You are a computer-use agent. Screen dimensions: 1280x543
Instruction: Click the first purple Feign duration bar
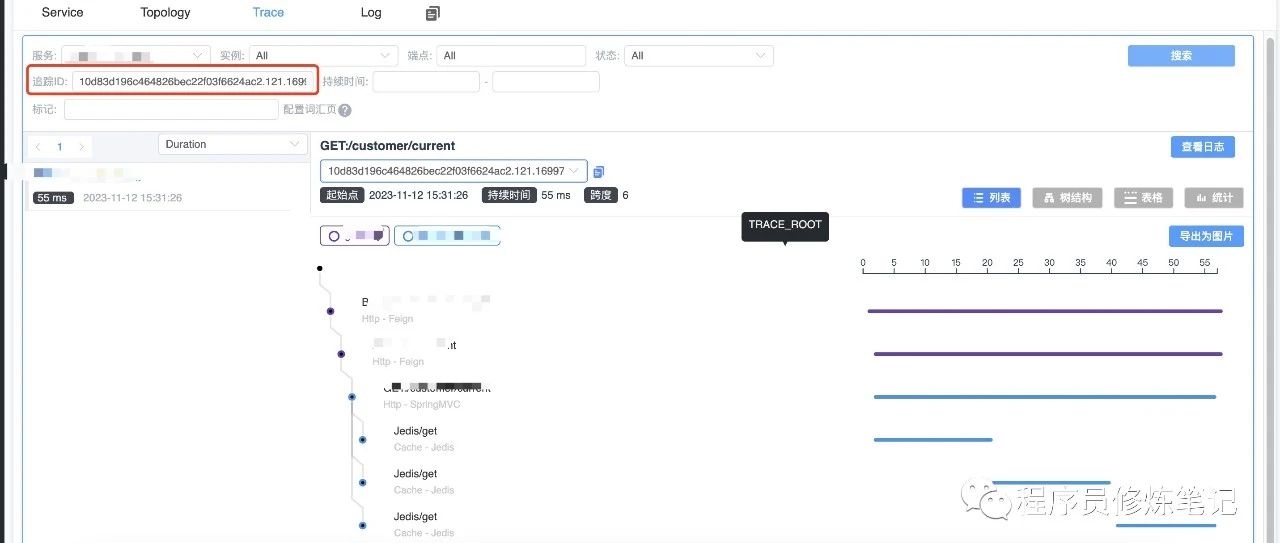pyautogui.click(x=1045, y=311)
